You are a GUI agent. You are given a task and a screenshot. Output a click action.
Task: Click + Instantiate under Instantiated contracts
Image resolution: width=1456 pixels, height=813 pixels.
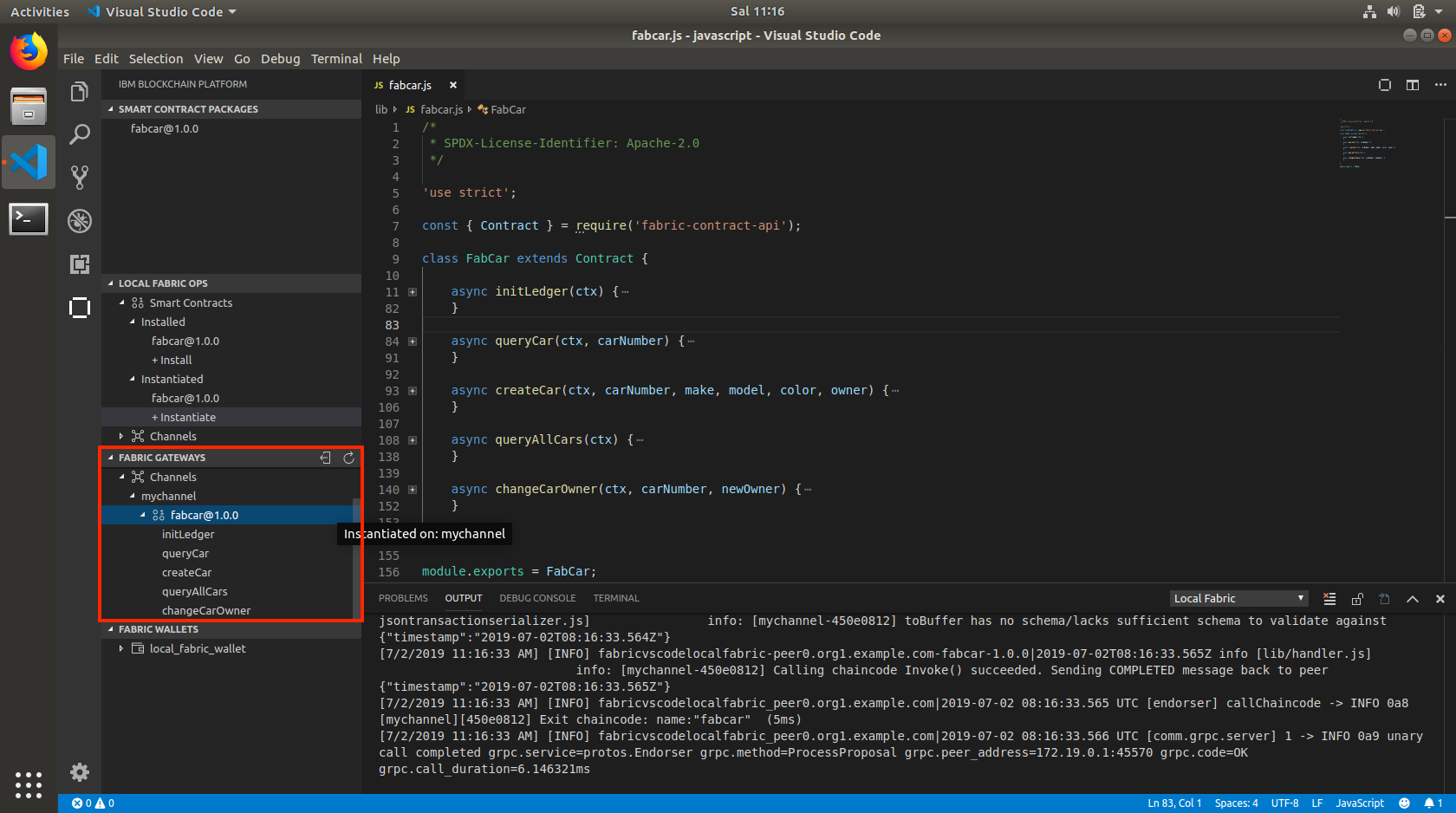pos(184,418)
